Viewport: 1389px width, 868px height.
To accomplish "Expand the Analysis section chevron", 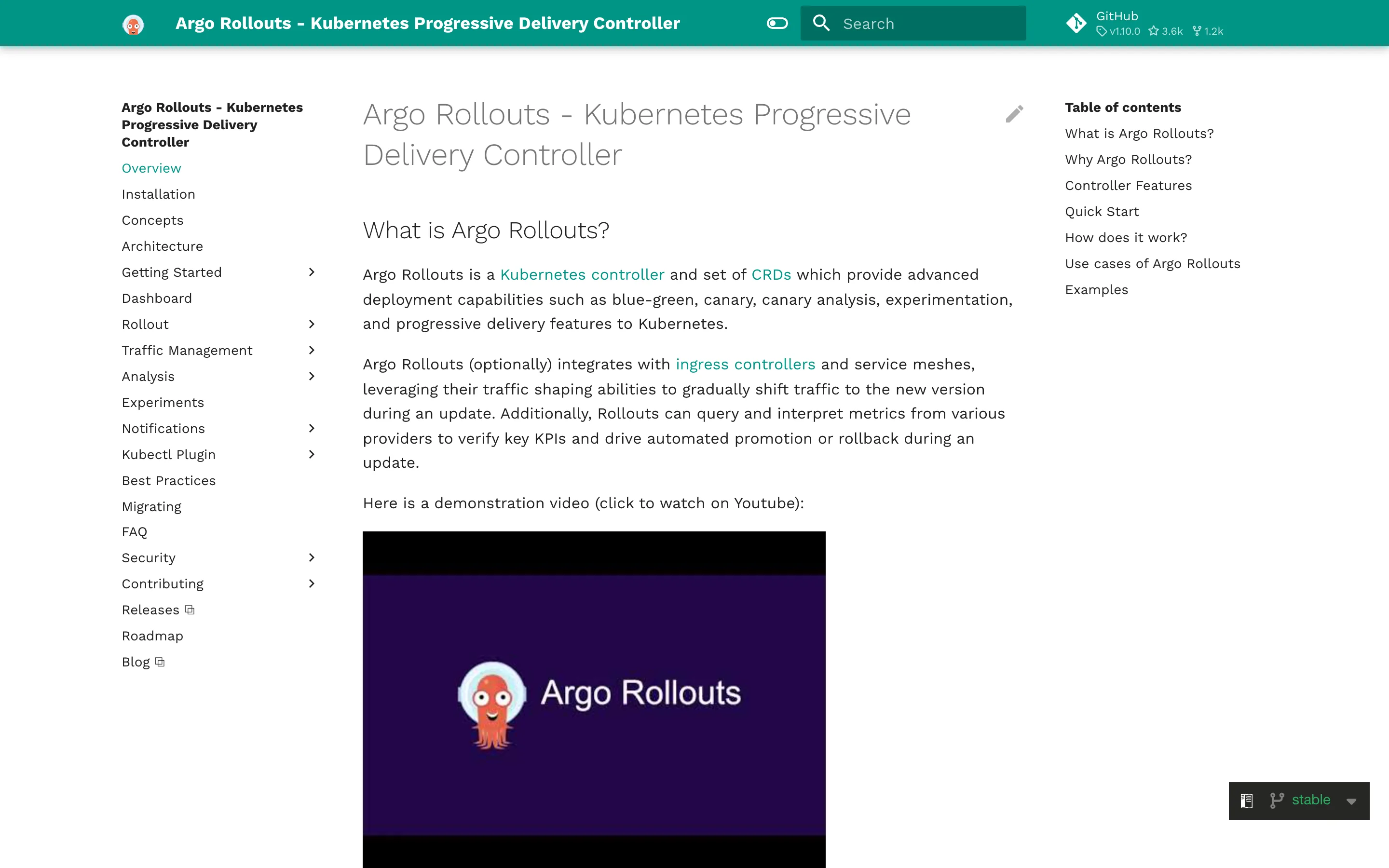I will point(312,377).
